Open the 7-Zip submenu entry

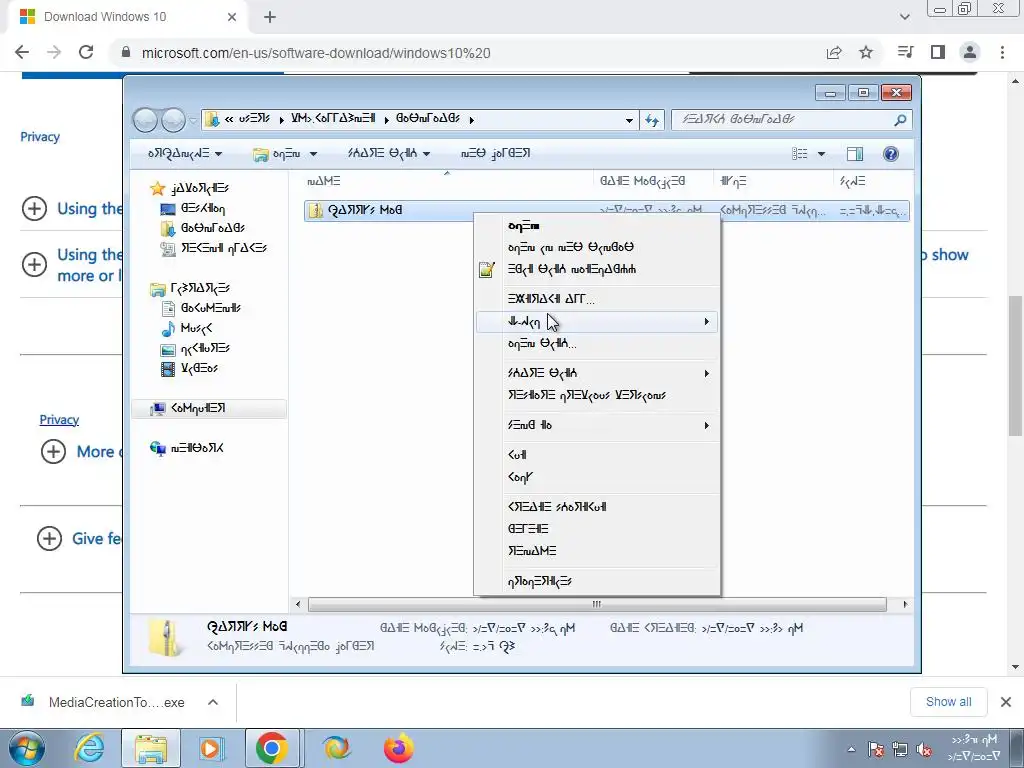[x=597, y=321]
